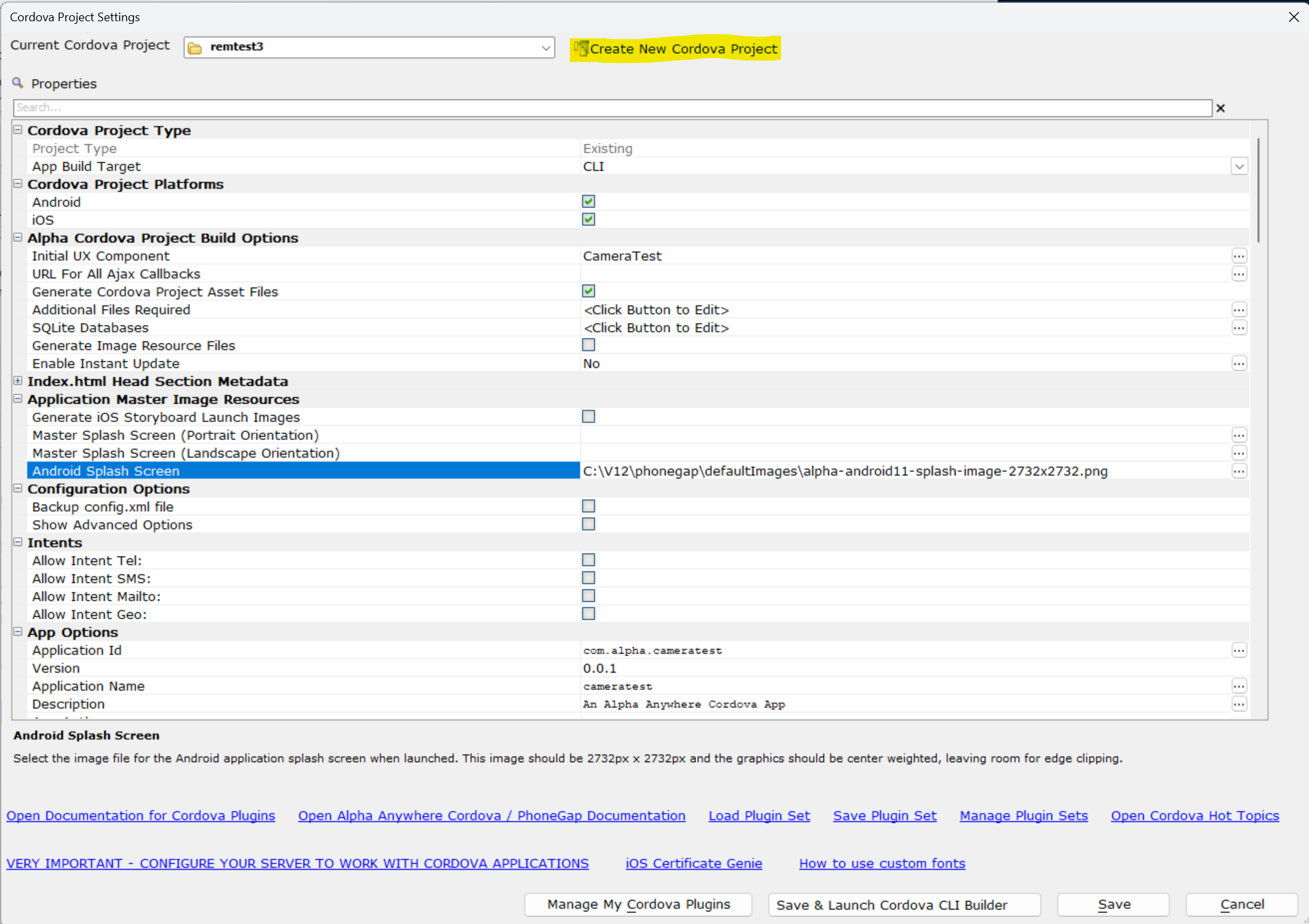This screenshot has height=924, width=1309.
Task: Open ellipsis editor for Additional Files Required
Action: [1239, 310]
